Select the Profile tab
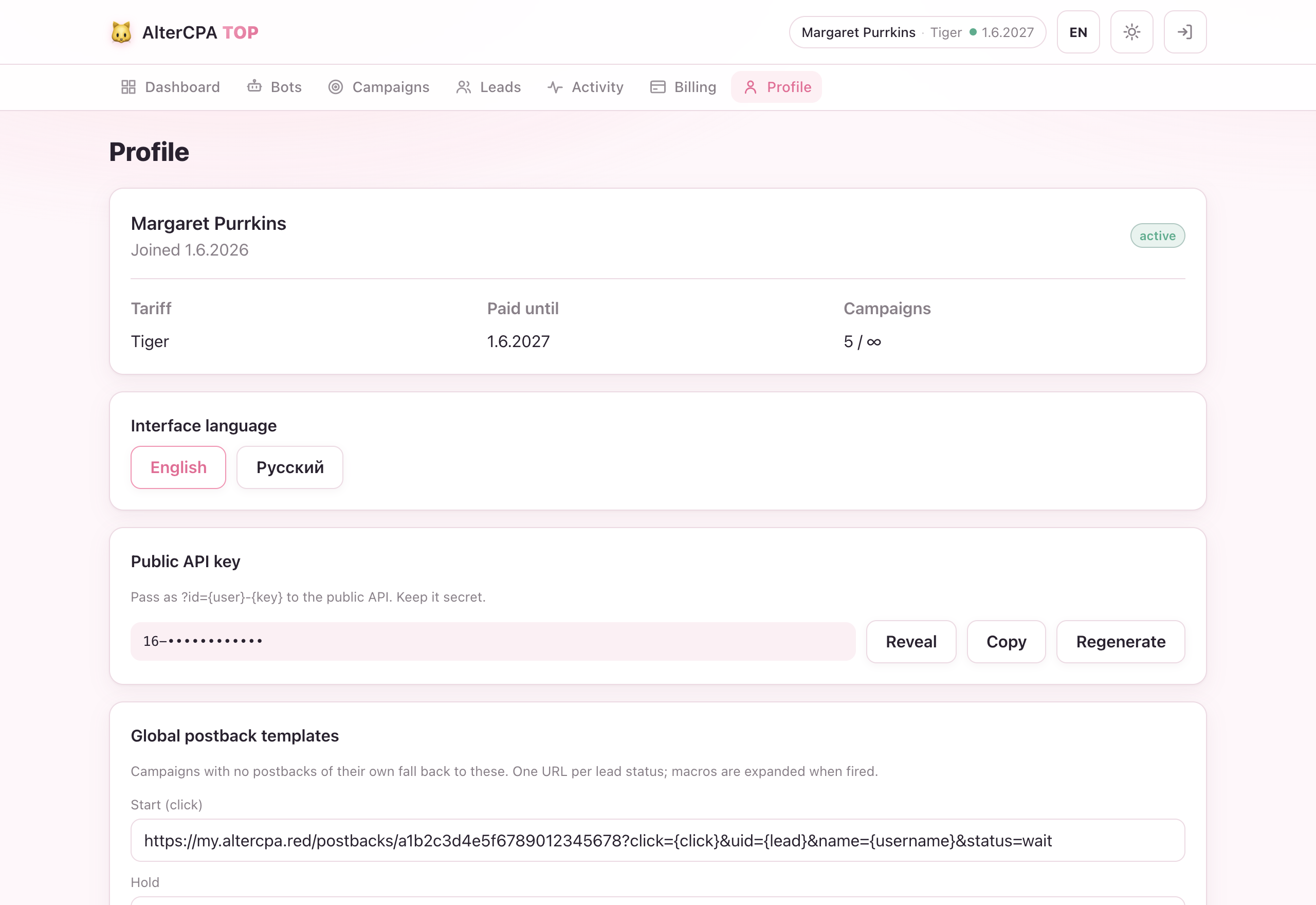The width and height of the screenshot is (1316, 905). (776, 87)
